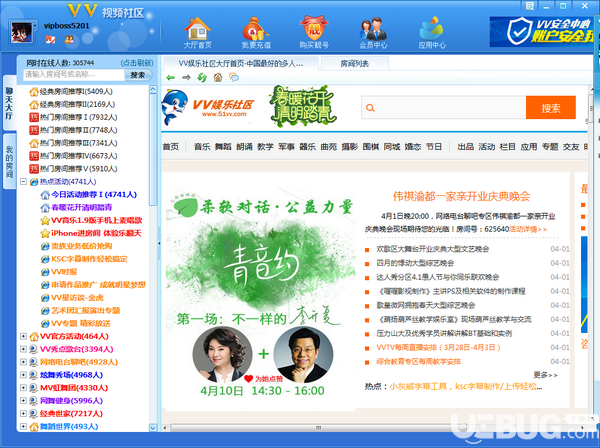
Task: Click the horizontal scrollbar of web page
Action: tap(319, 428)
